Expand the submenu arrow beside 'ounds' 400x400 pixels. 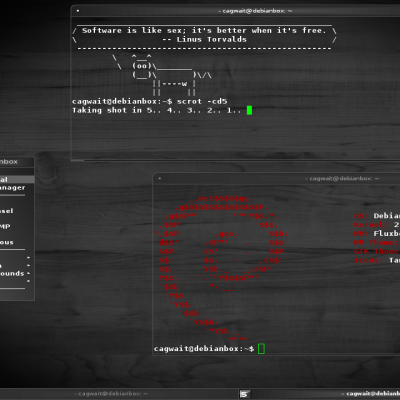click(x=28, y=273)
